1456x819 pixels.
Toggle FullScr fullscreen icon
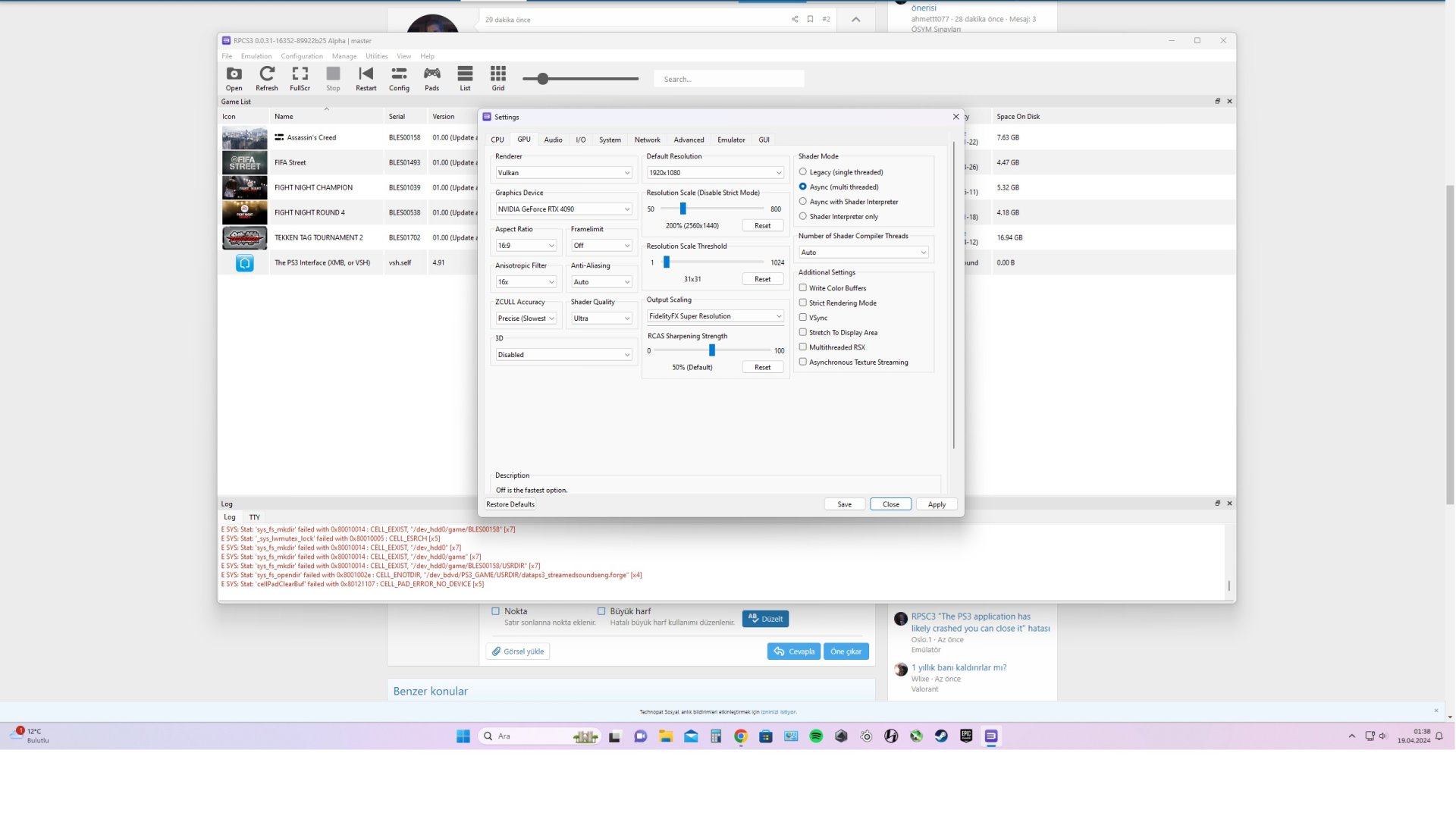point(300,78)
